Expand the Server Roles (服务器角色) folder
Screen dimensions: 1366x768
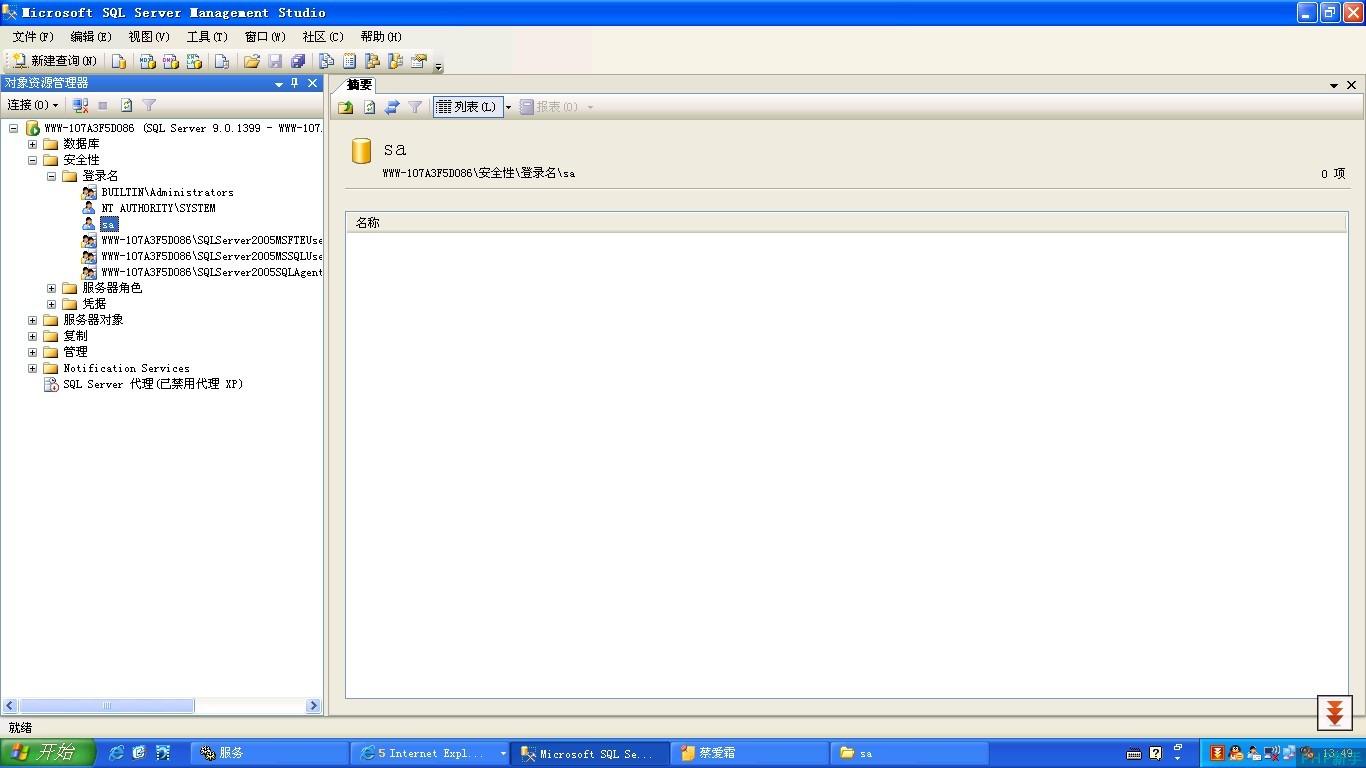pos(51,288)
